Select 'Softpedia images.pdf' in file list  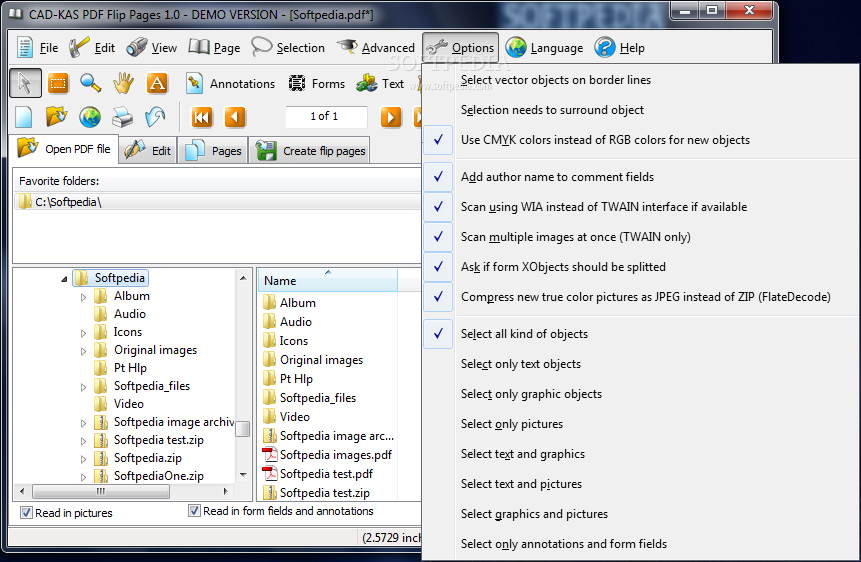tap(327, 455)
